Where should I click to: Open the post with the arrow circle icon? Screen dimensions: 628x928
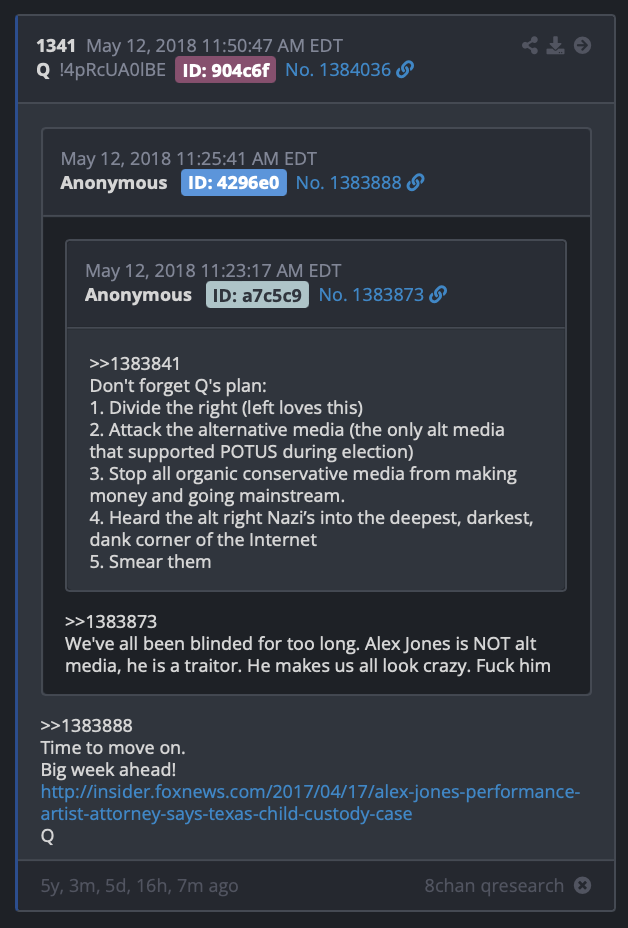(x=582, y=46)
